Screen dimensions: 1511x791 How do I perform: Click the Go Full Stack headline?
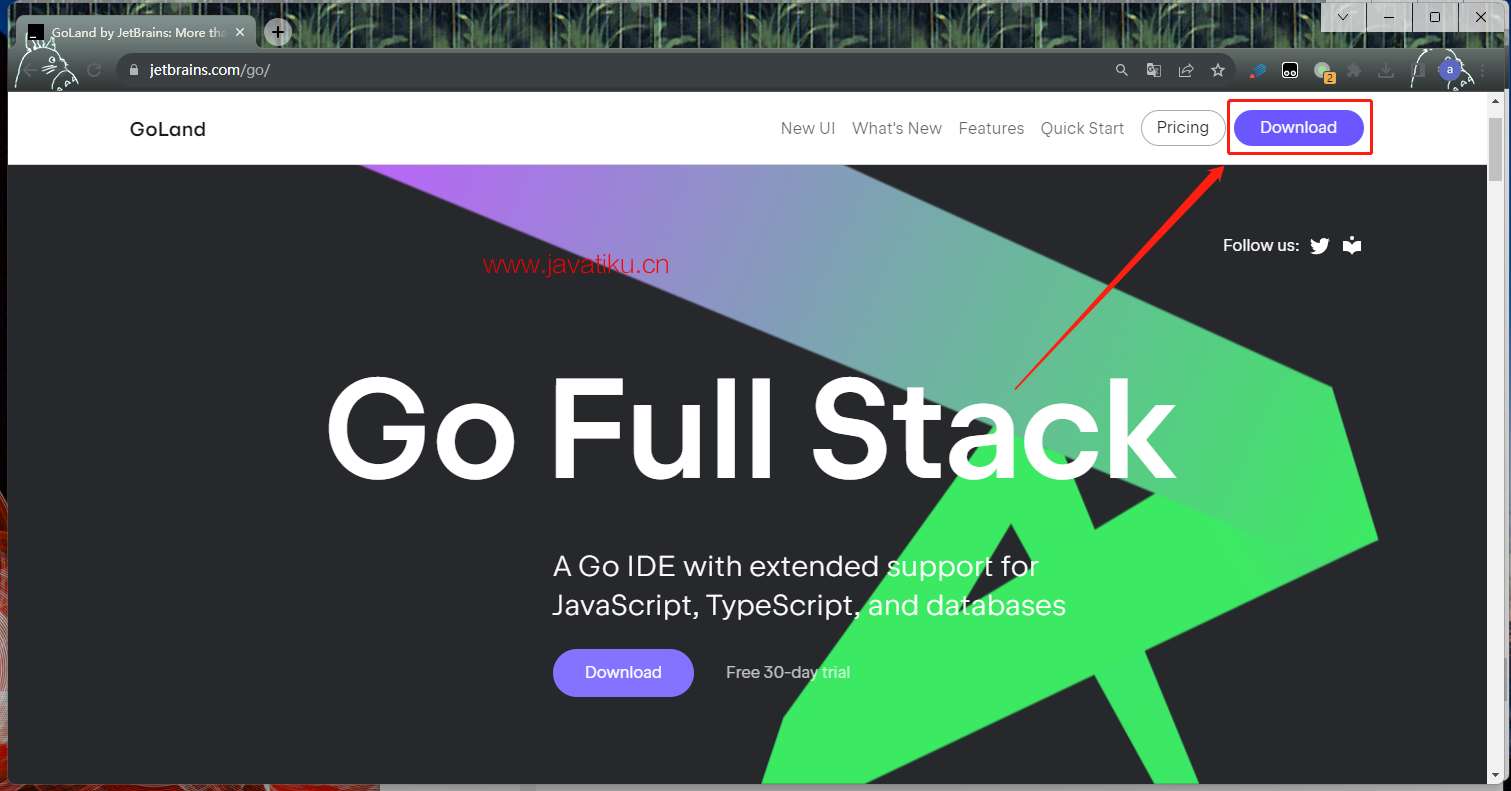click(x=751, y=430)
